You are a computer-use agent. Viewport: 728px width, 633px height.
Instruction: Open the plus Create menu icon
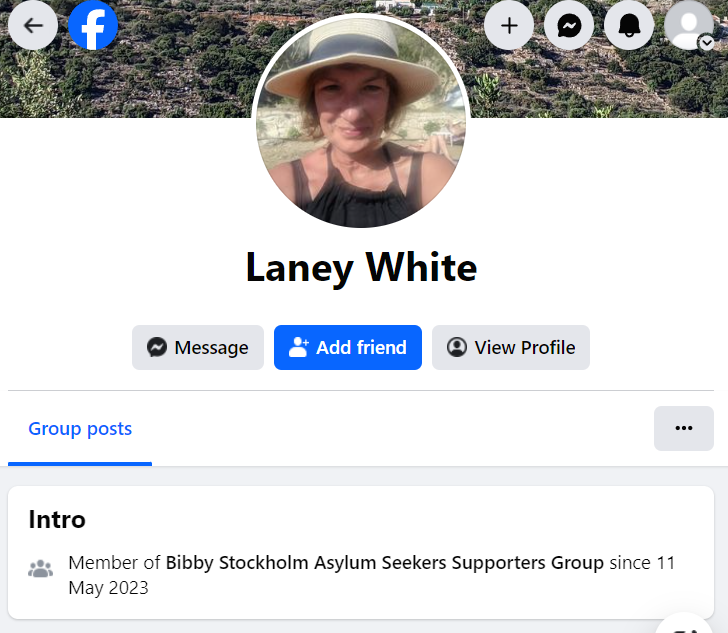tap(509, 25)
